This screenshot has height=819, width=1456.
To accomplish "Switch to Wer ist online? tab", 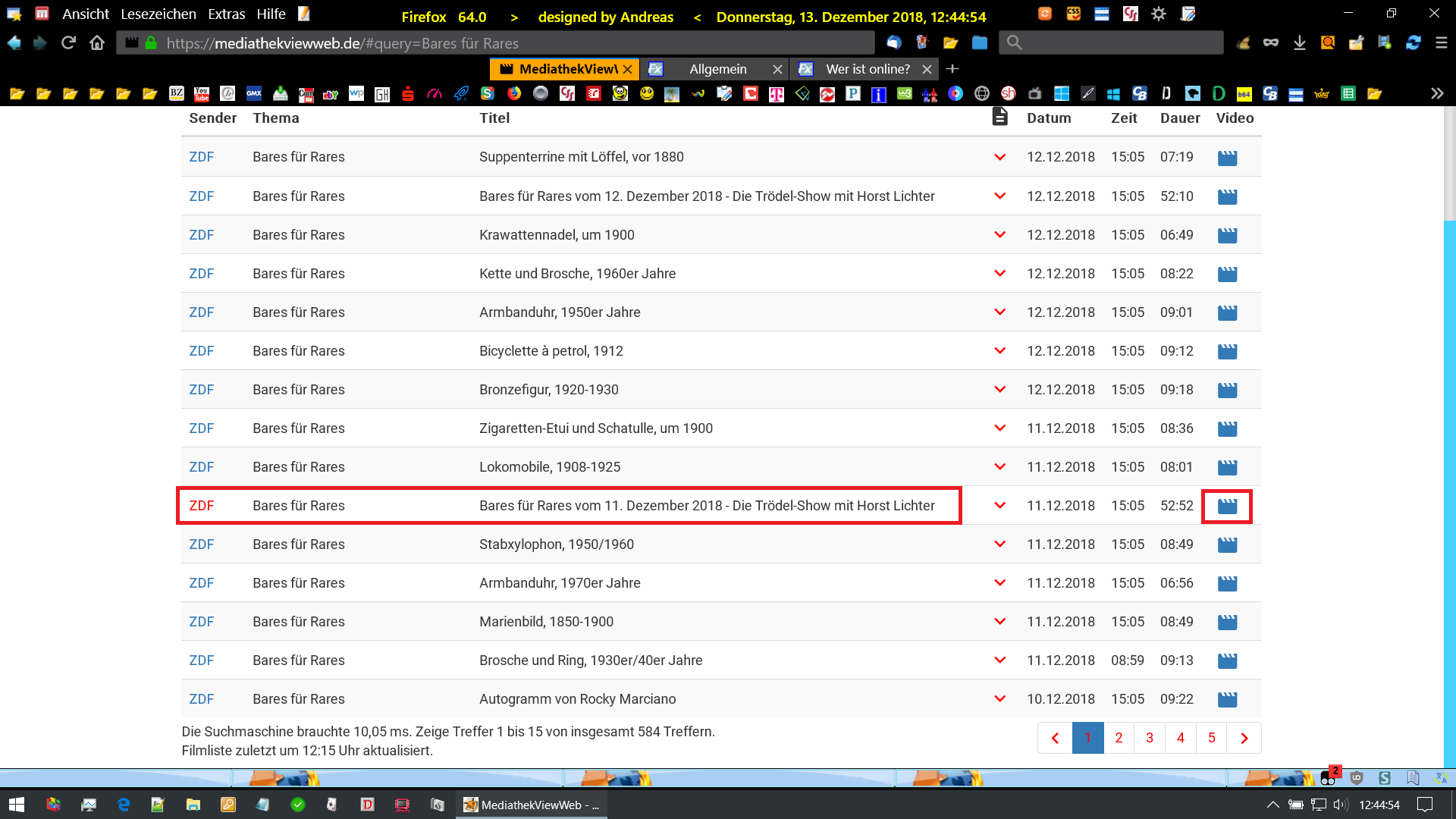I will click(x=867, y=69).
